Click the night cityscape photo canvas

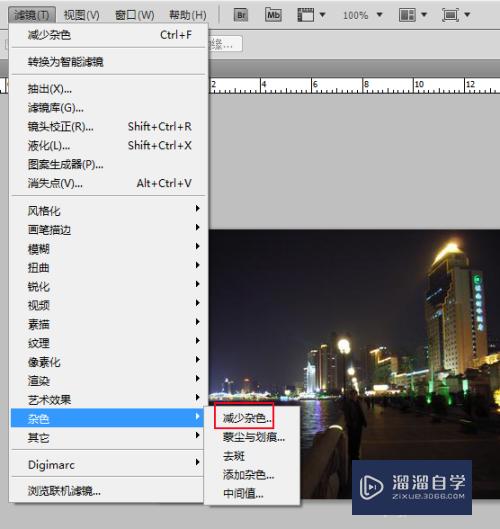354,364
